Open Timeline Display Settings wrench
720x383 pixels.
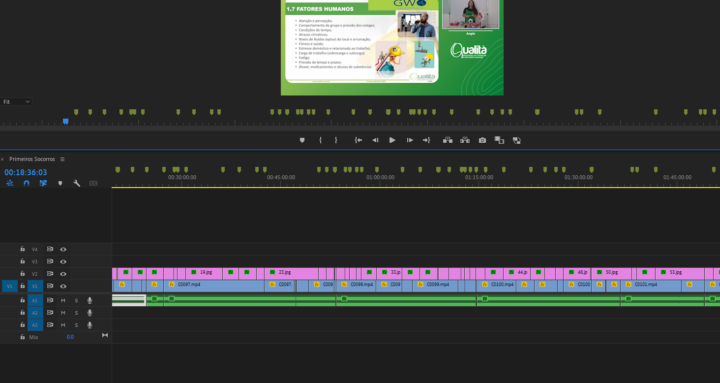[x=77, y=183]
